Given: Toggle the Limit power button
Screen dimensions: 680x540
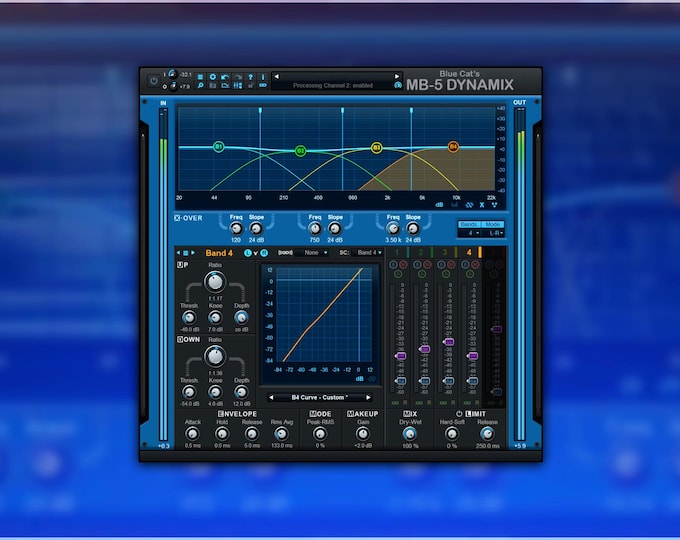Looking at the screenshot, I should click(459, 414).
